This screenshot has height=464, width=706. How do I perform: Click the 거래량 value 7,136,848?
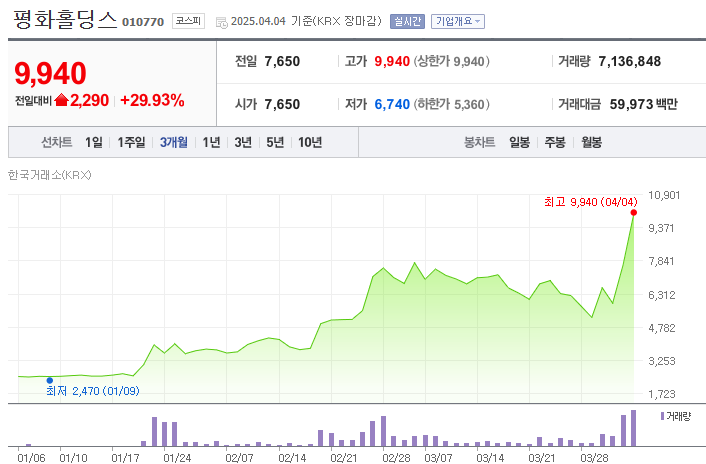[629, 61]
